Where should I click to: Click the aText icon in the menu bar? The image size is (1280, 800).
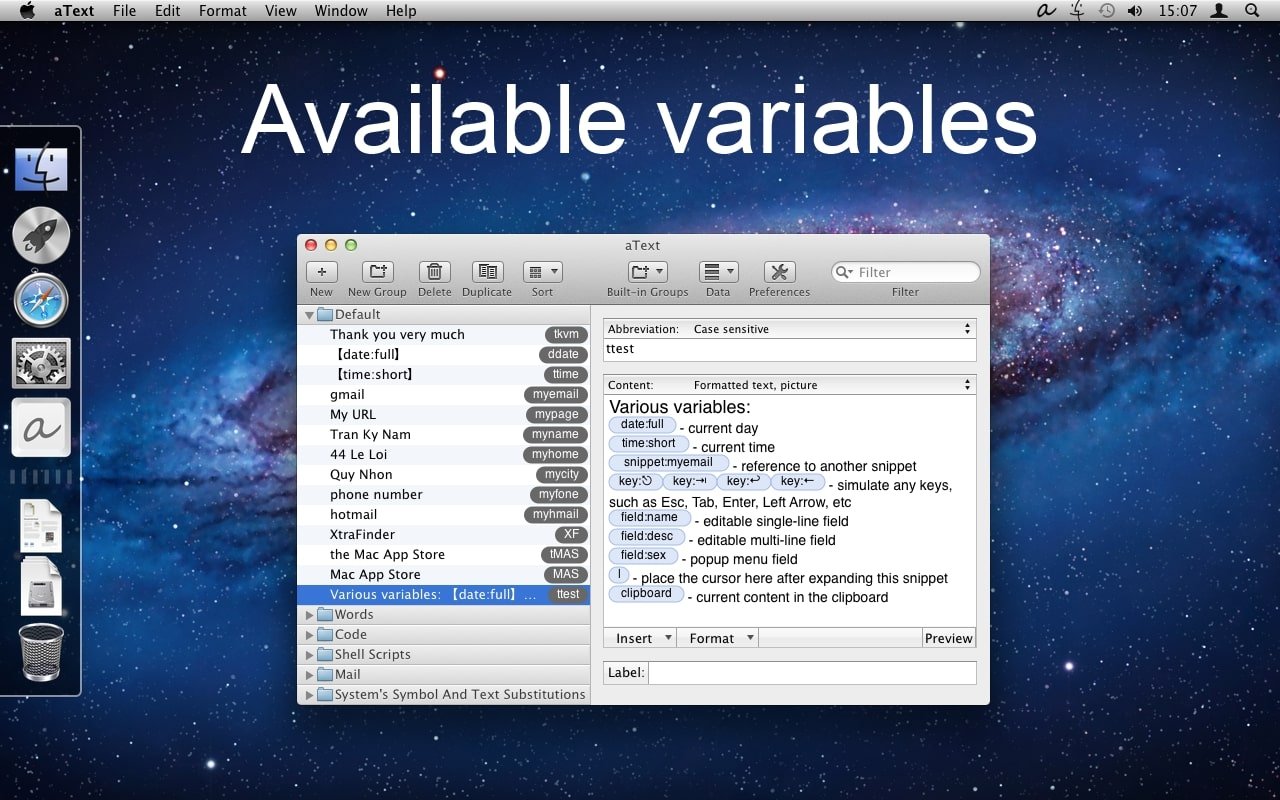[x=1046, y=11]
